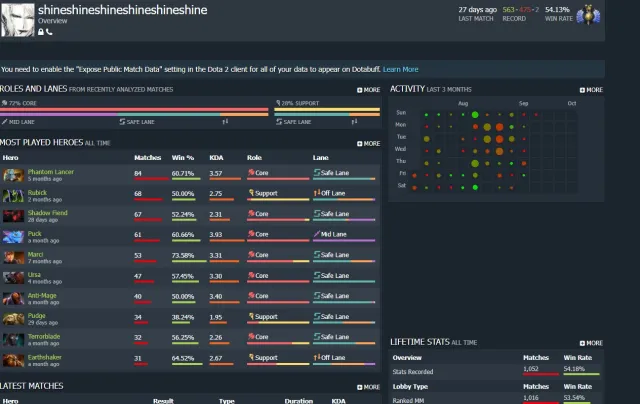Expand MORE for Most Played Heroes
This screenshot has width=640, height=404.
(369, 144)
